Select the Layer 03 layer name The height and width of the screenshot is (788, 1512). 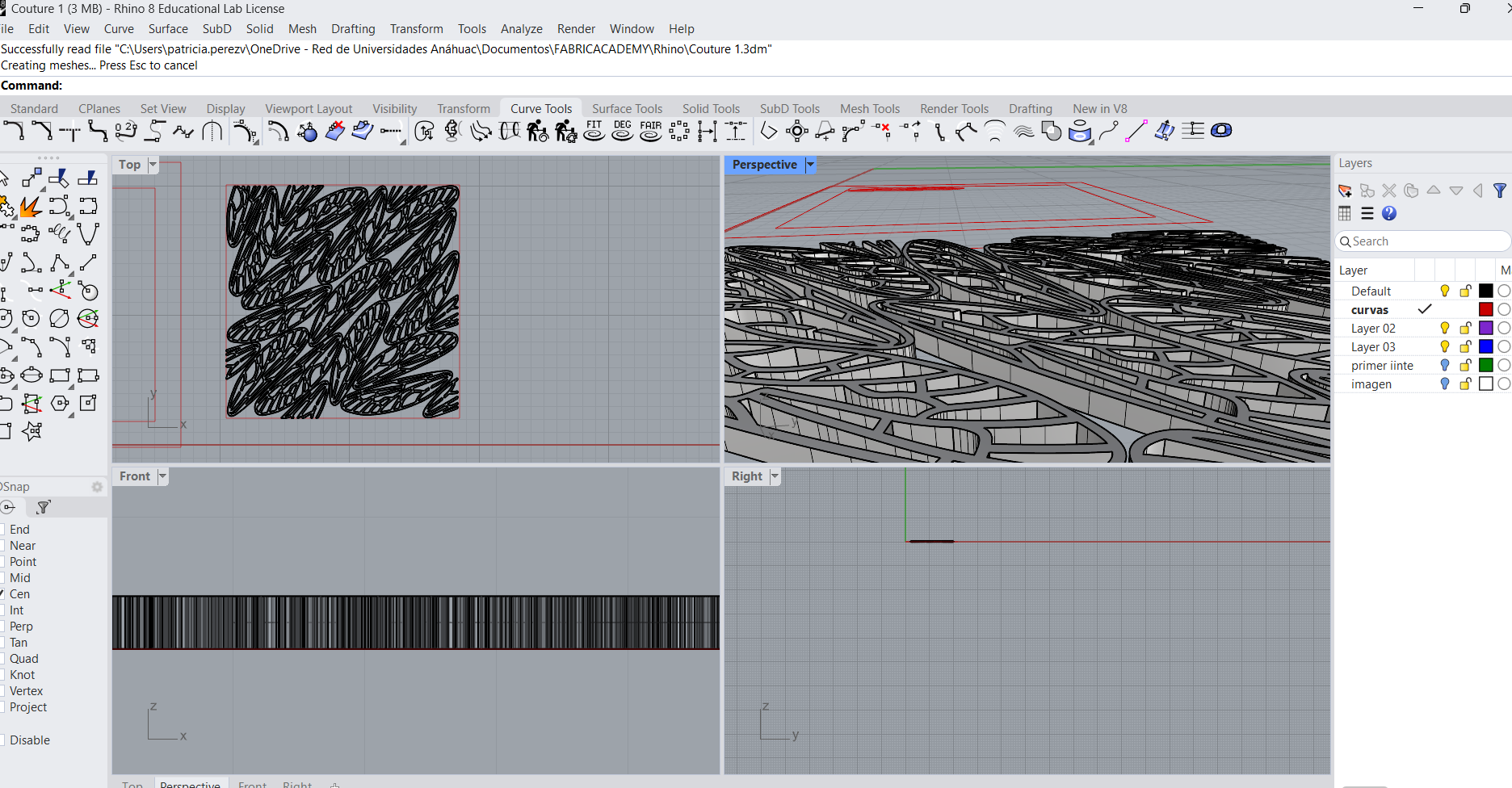1373,347
